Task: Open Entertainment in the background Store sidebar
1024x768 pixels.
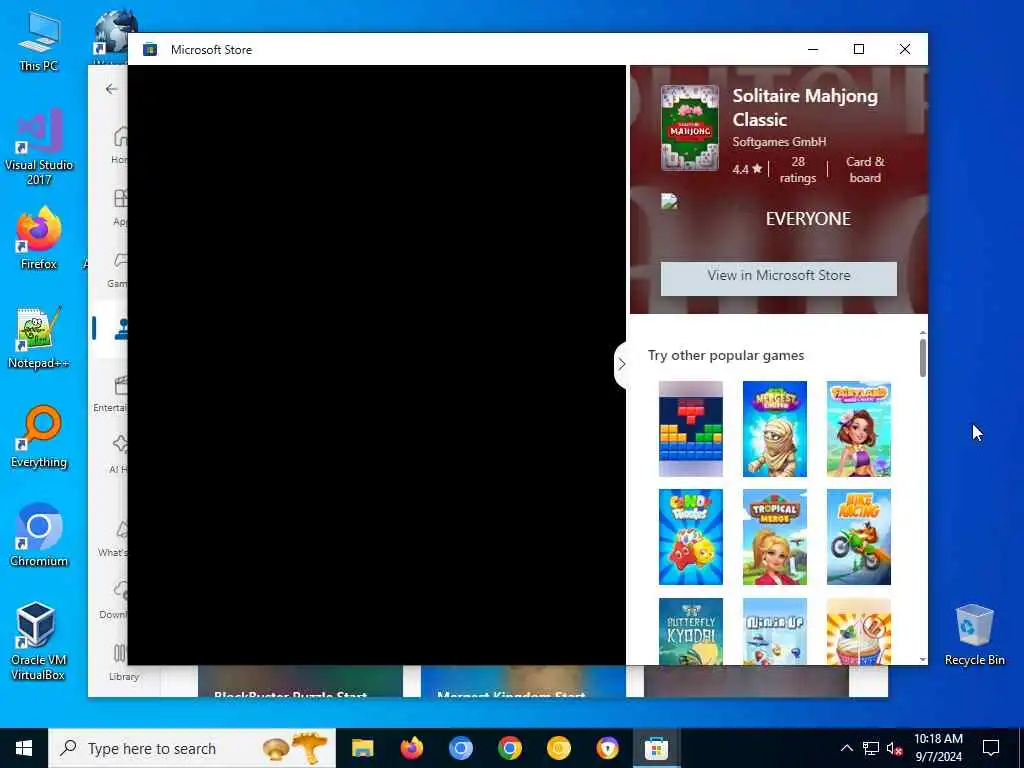Action: [x=111, y=393]
